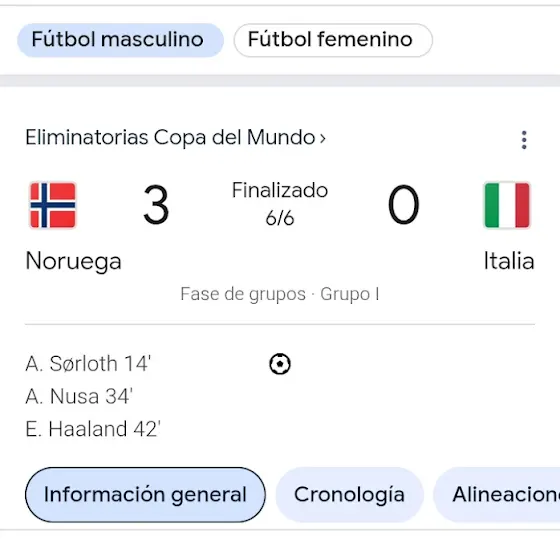
Task: Select the A. Sørloth 14' goal entry
Action: 88,364
